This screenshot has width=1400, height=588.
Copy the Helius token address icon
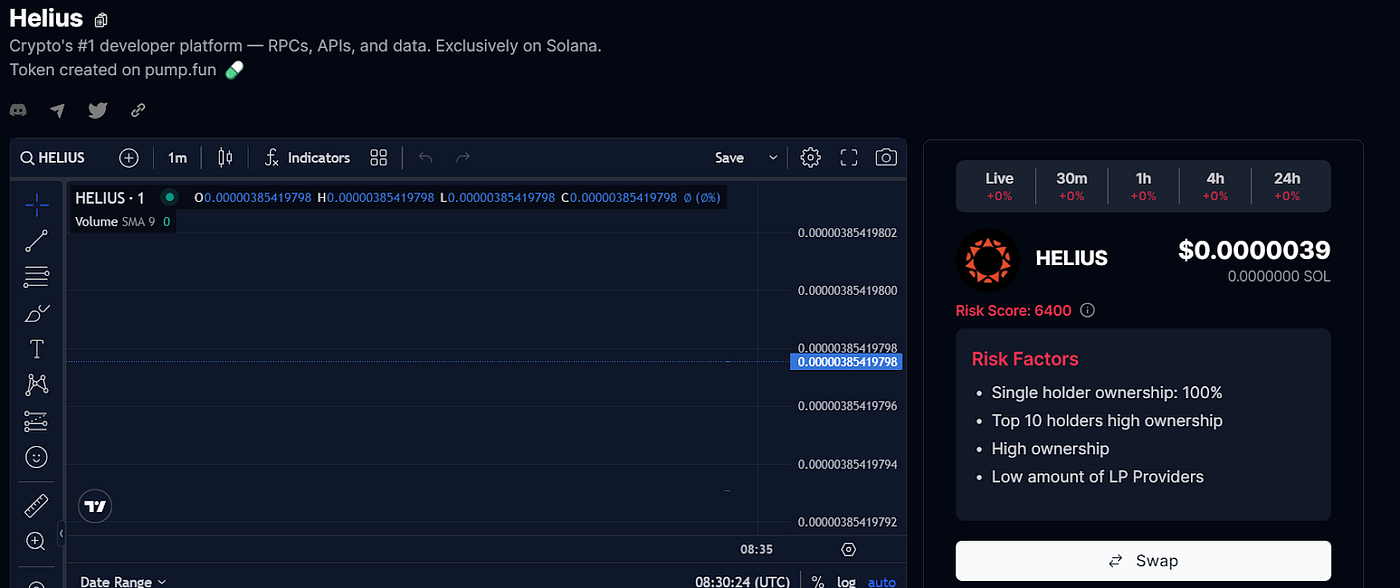pos(101,20)
